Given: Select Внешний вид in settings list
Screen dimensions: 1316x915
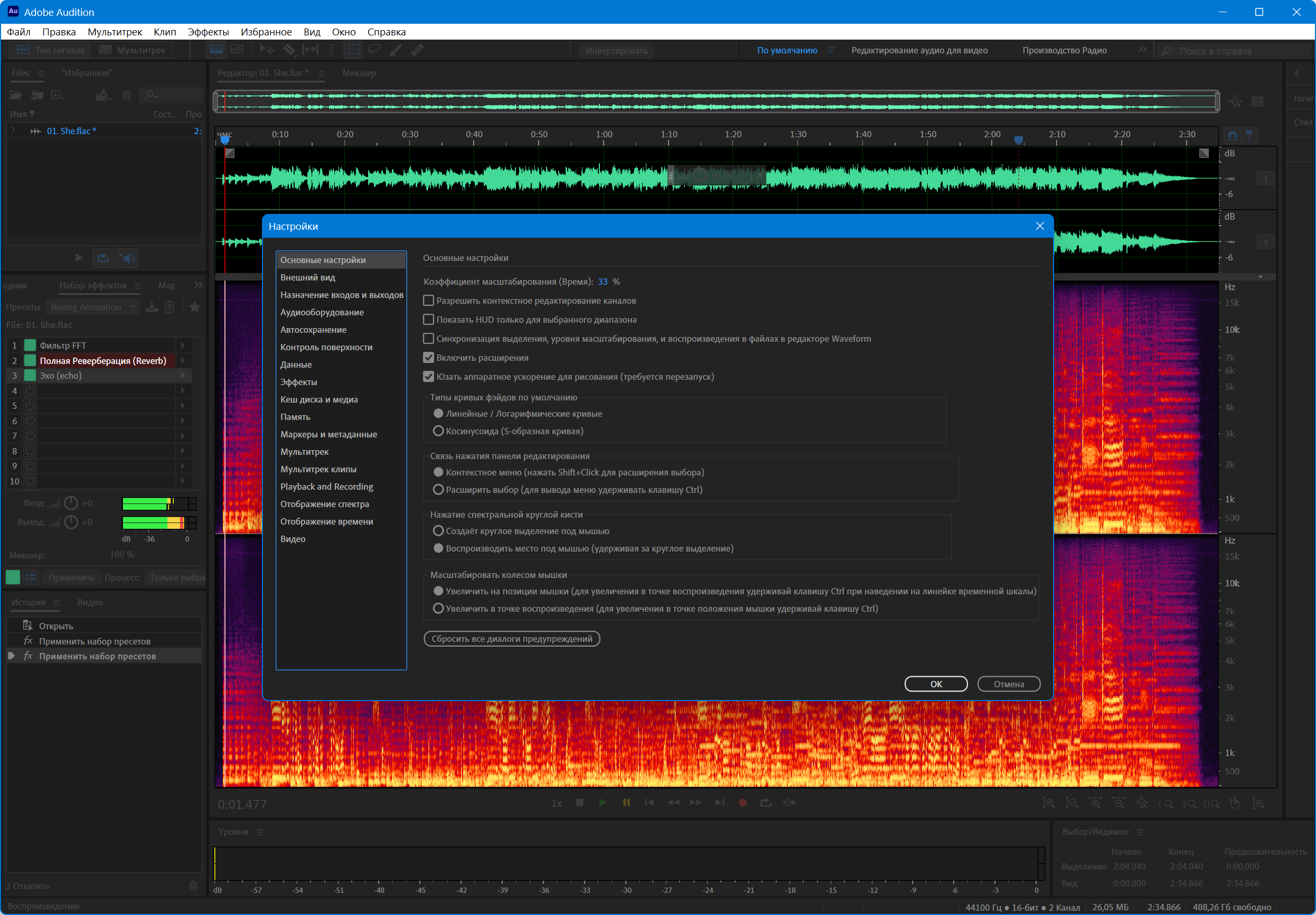Looking at the screenshot, I should click(308, 277).
